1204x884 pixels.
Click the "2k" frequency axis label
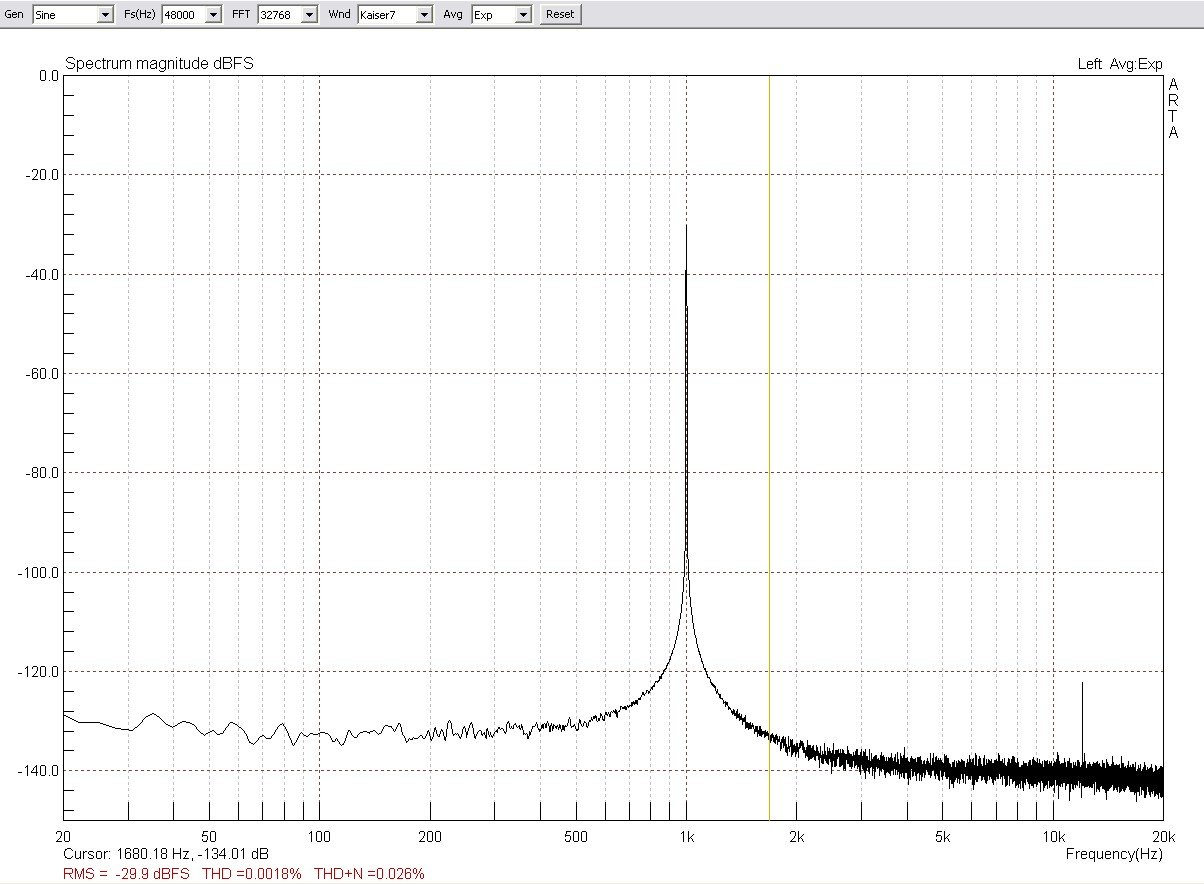click(x=797, y=836)
